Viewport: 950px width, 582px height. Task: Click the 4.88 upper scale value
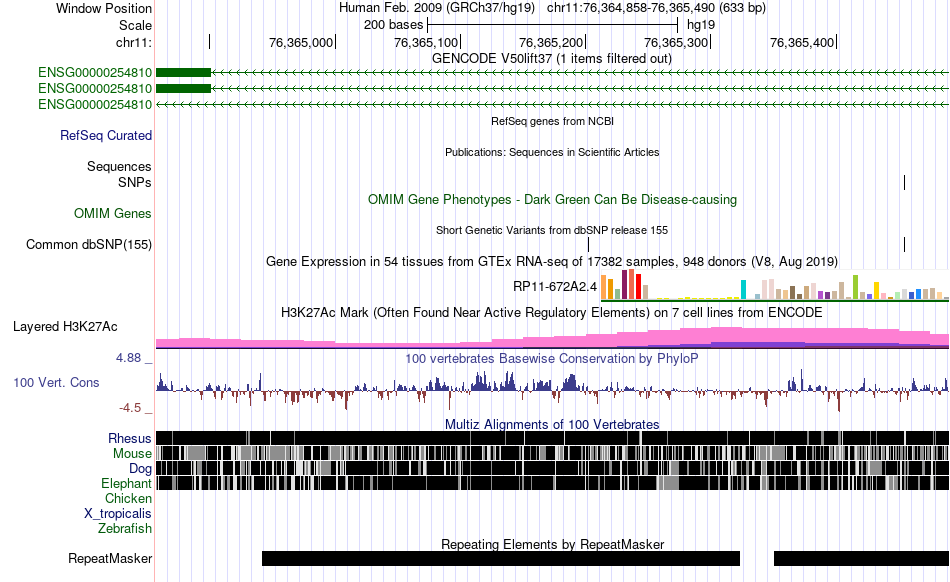[x=128, y=358]
